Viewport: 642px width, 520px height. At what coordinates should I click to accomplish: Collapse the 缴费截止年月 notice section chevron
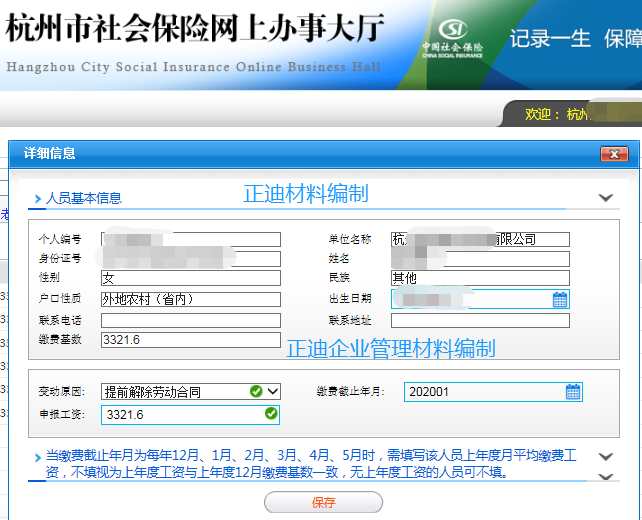point(605,456)
